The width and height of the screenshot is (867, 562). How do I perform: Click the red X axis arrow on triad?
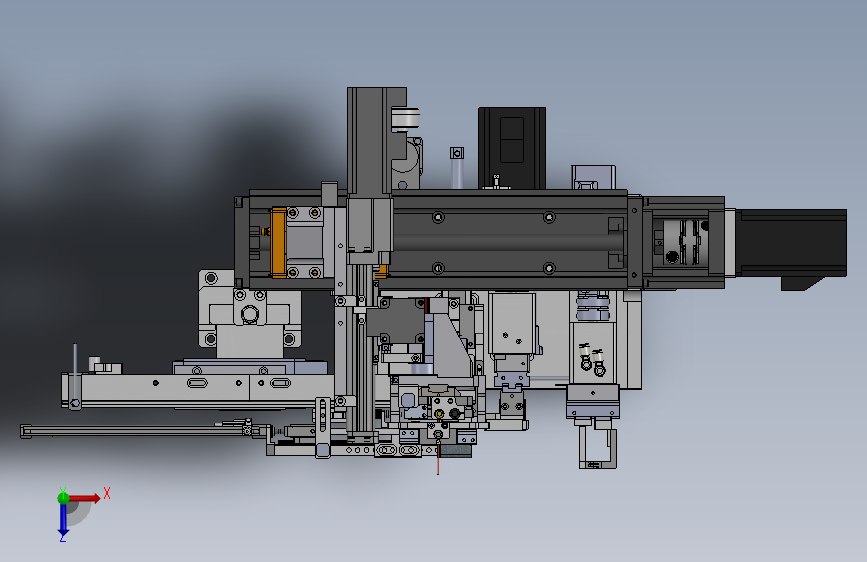[x=84, y=498]
